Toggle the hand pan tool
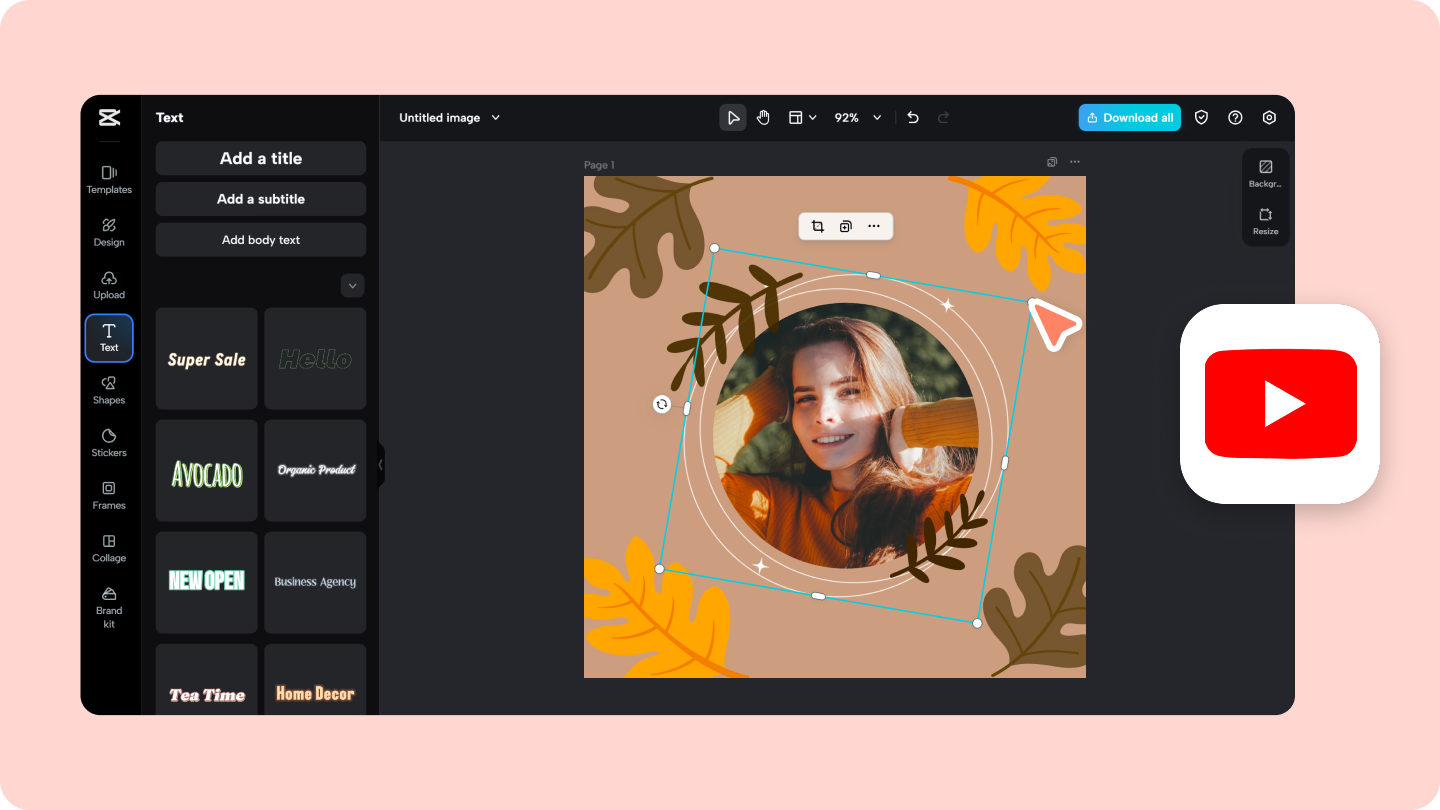 pos(763,117)
